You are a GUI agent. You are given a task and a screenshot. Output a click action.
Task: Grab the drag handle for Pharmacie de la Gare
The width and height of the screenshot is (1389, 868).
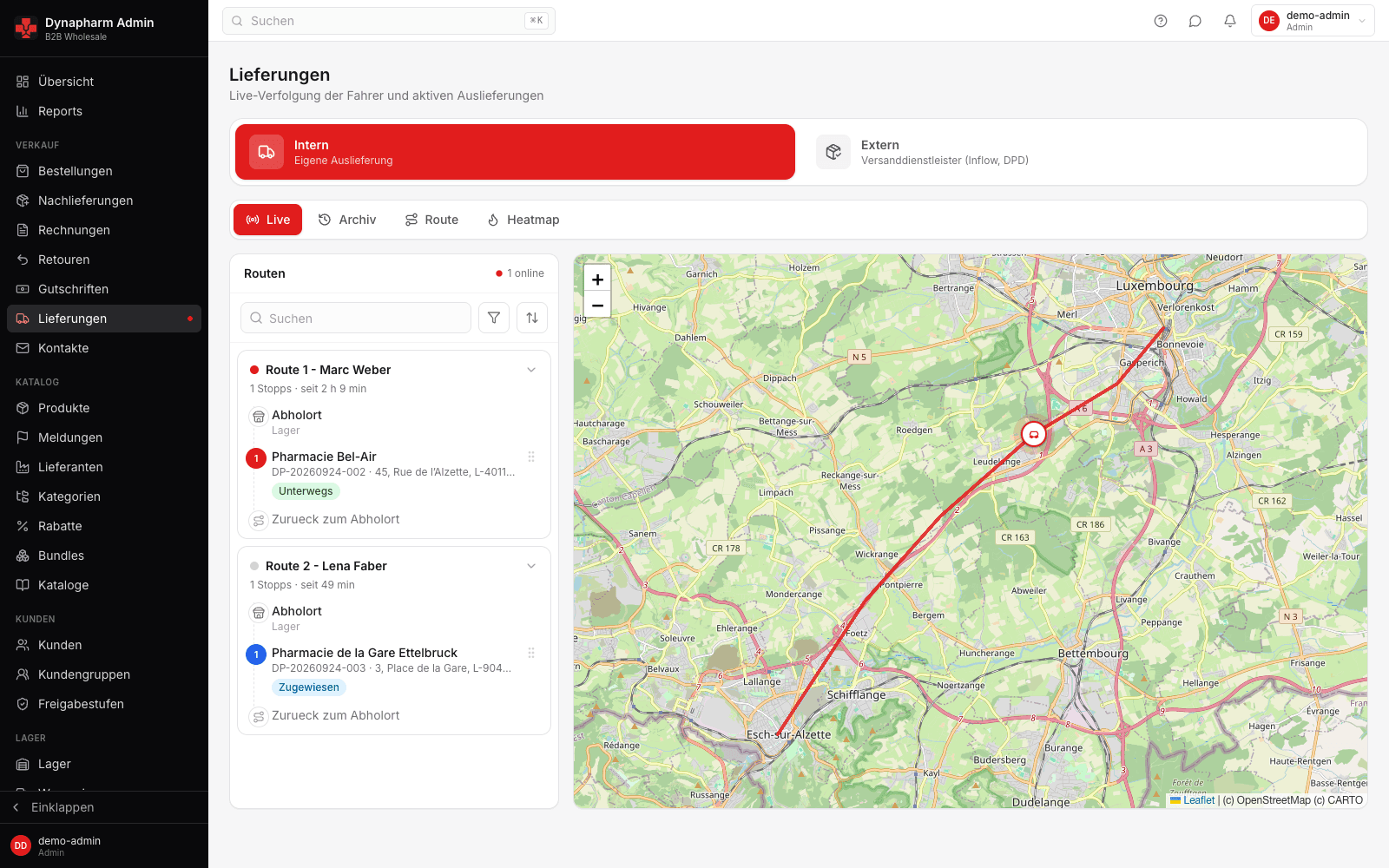click(x=531, y=653)
